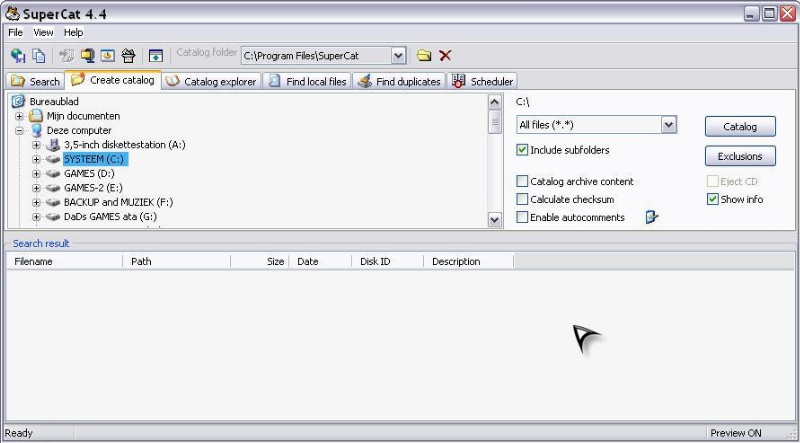Open the View menu
The width and height of the screenshot is (800, 443).
[x=43, y=32]
